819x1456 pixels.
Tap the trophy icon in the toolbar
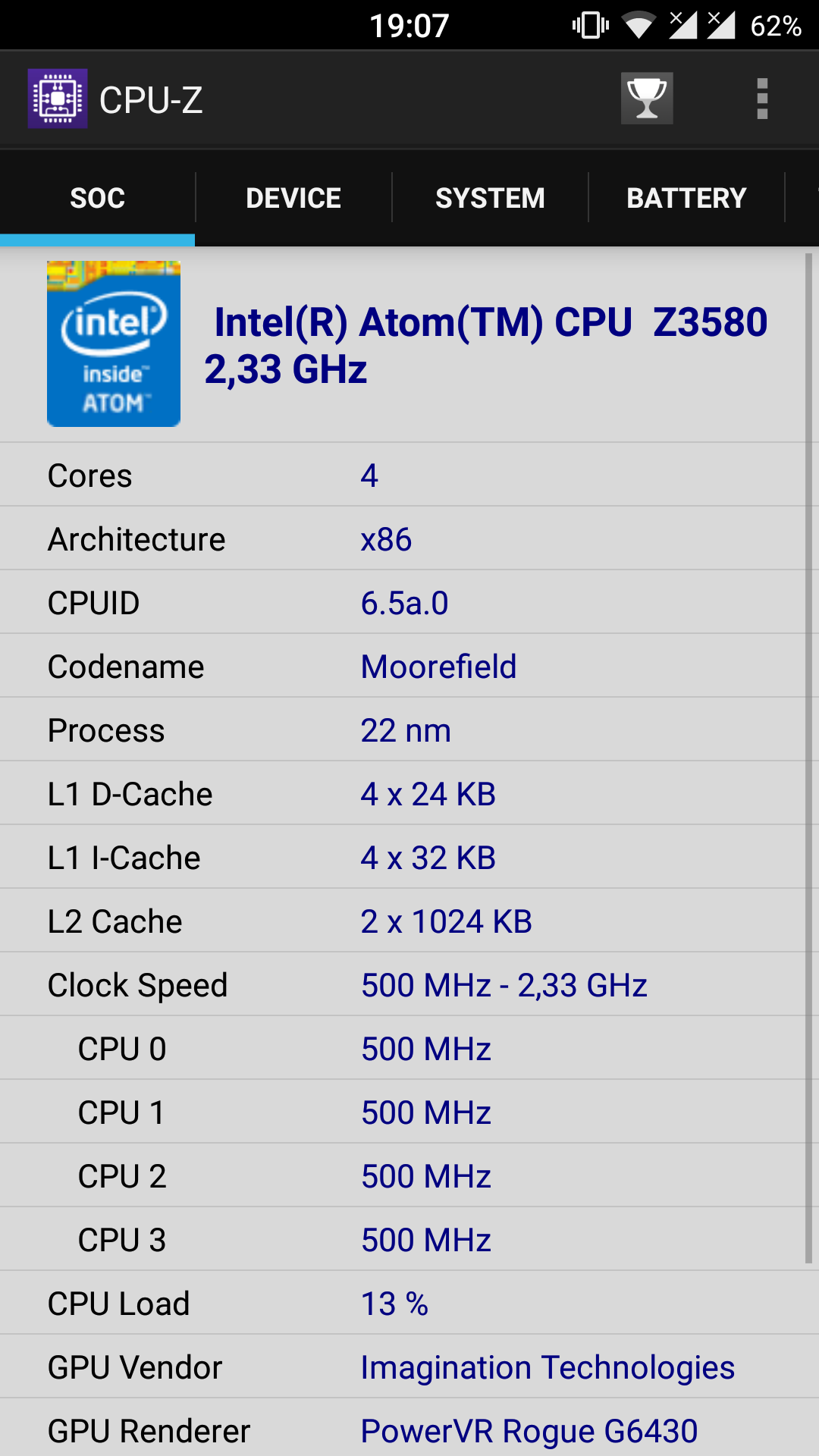647,99
